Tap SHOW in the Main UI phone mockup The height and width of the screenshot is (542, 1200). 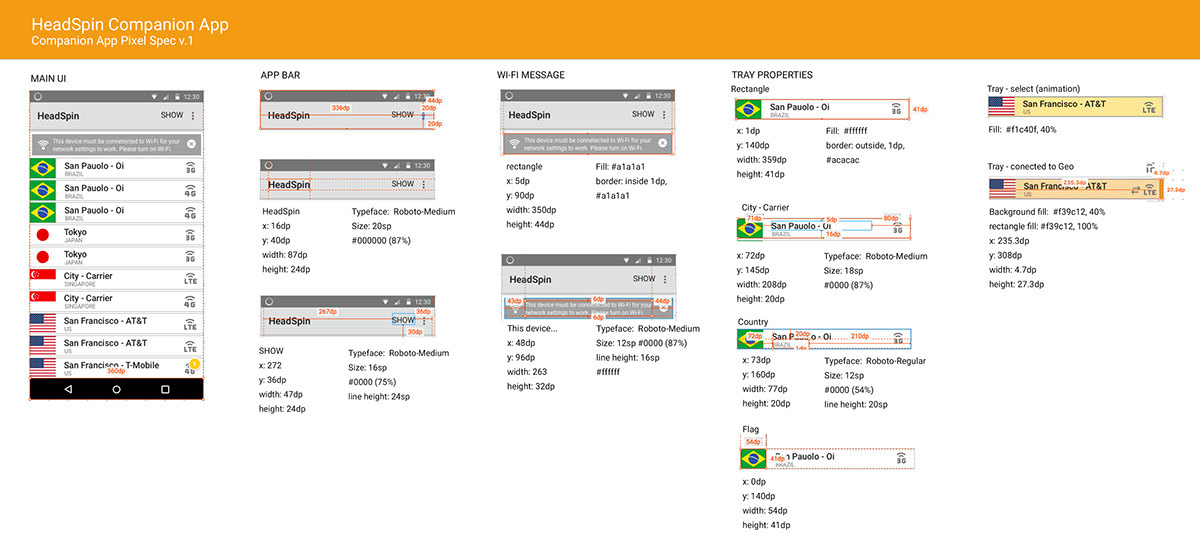172,116
